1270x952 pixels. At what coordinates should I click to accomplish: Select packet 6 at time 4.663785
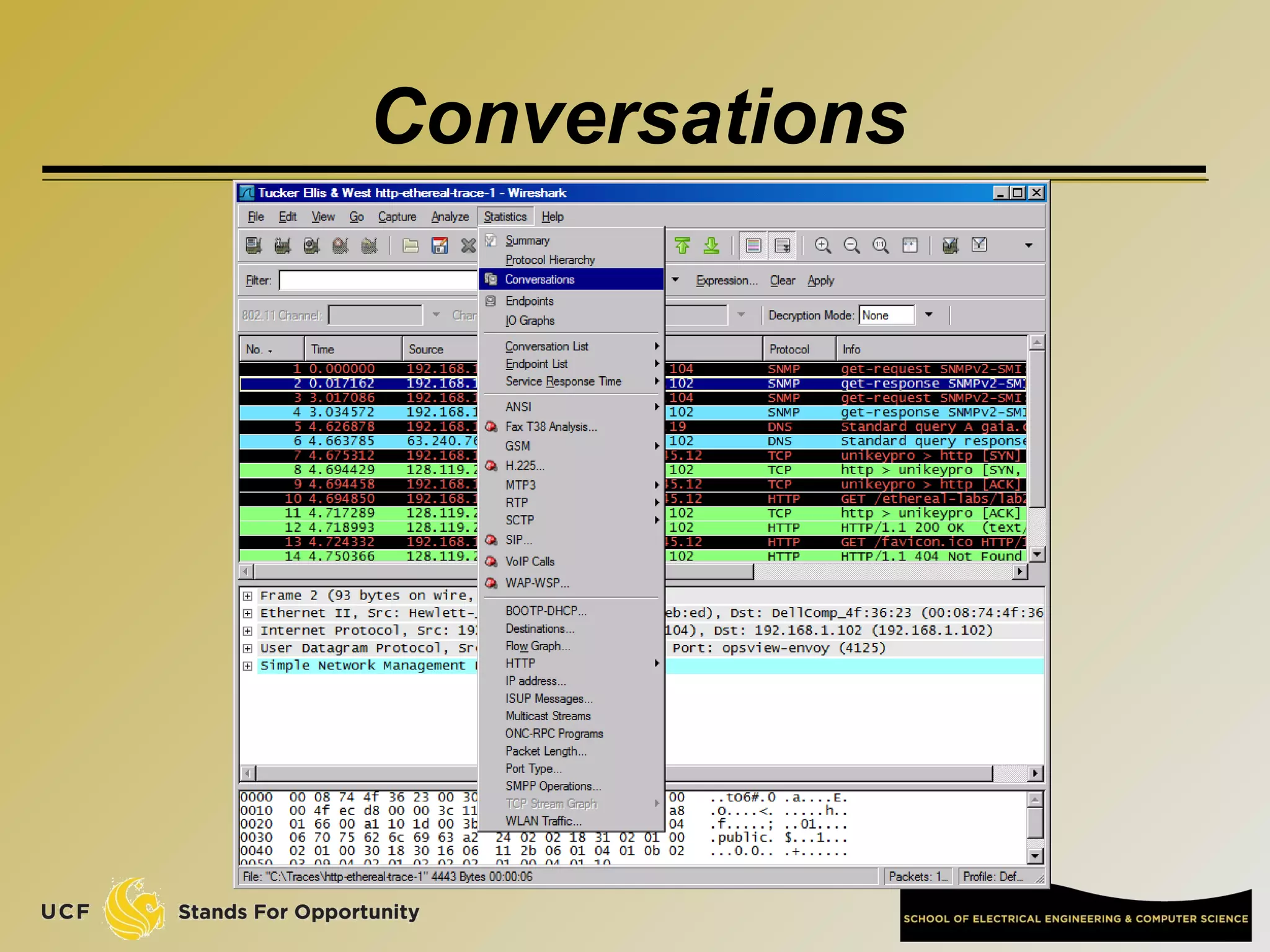pos(633,441)
